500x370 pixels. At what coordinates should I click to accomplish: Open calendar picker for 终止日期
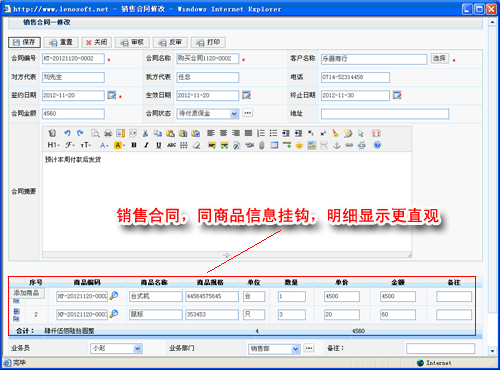pyautogui.click(x=397, y=95)
